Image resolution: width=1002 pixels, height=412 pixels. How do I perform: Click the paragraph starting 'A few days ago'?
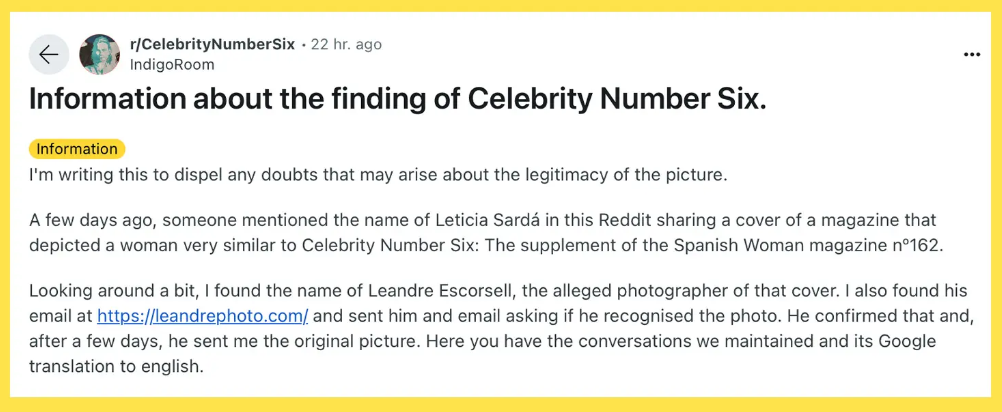pyautogui.click(x=486, y=233)
